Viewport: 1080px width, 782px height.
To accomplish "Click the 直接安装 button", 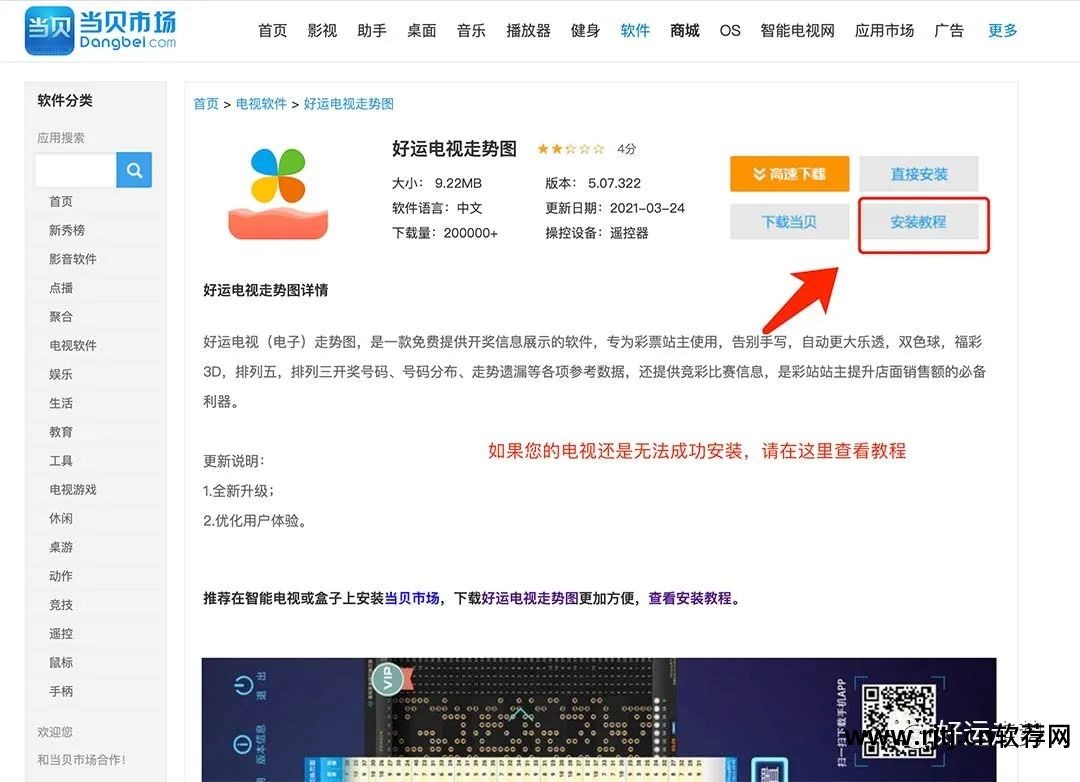I will [918, 173].
